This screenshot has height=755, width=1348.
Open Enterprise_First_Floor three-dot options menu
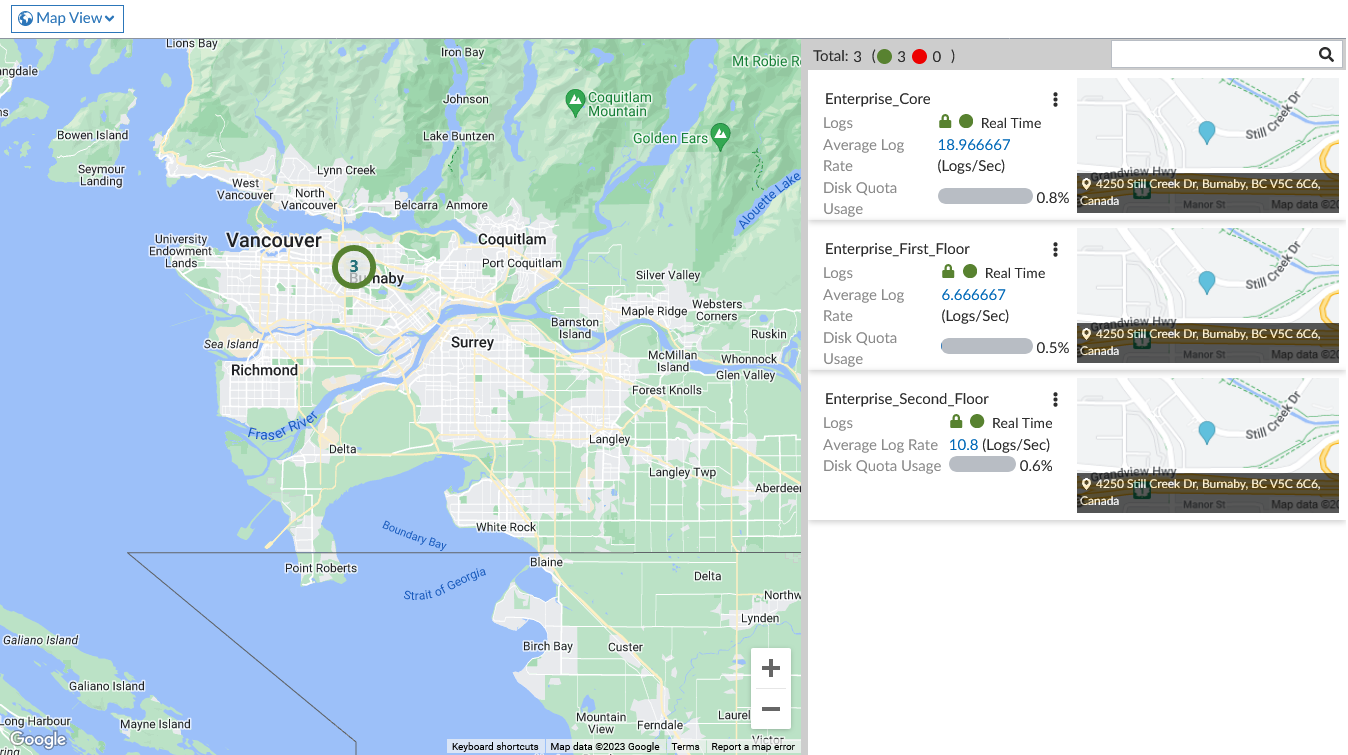(x=1055, y=249)
